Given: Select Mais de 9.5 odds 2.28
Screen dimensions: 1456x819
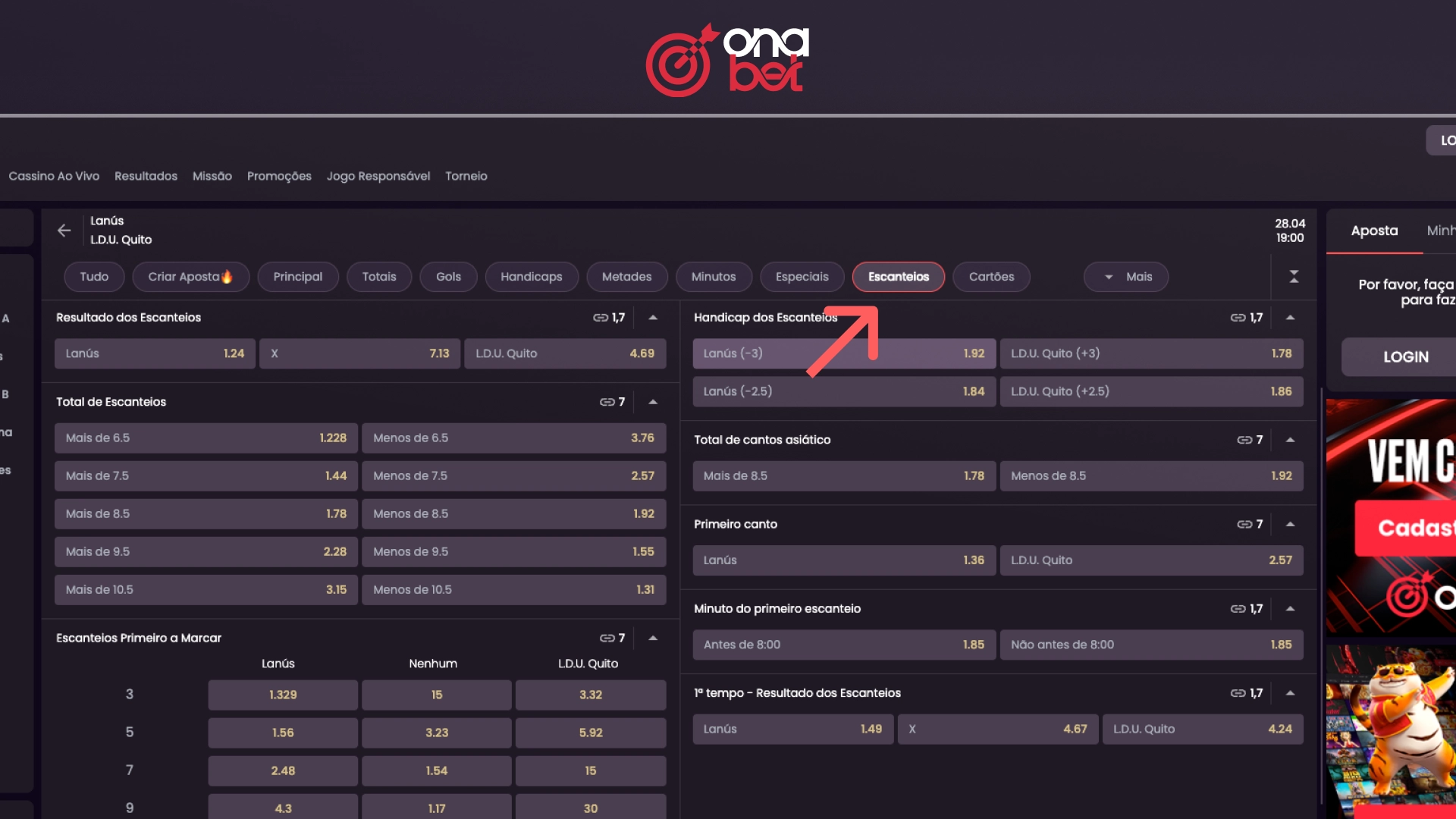Looking at the screenshot, I should coord(206,552).
